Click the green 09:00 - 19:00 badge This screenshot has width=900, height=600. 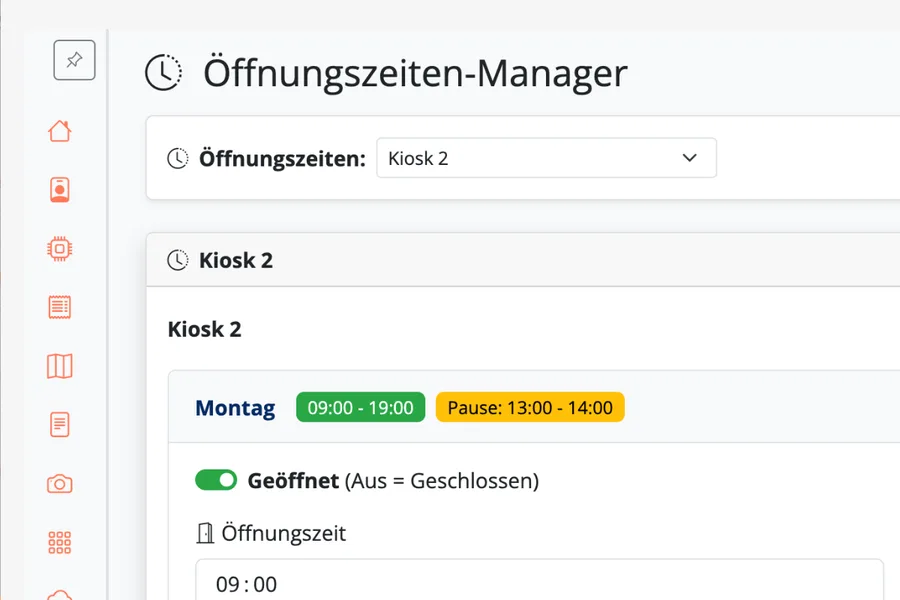(x=360, y=407)
